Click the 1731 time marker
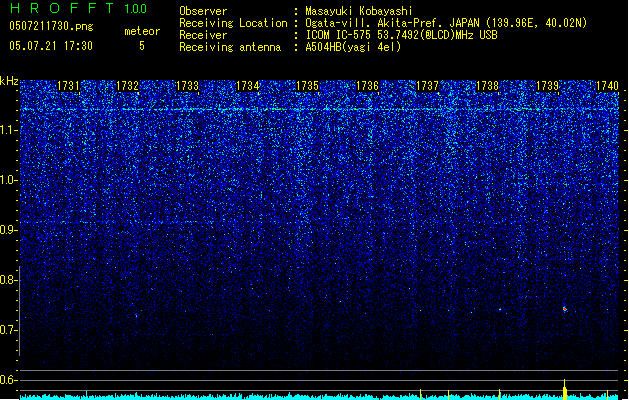 68,86
